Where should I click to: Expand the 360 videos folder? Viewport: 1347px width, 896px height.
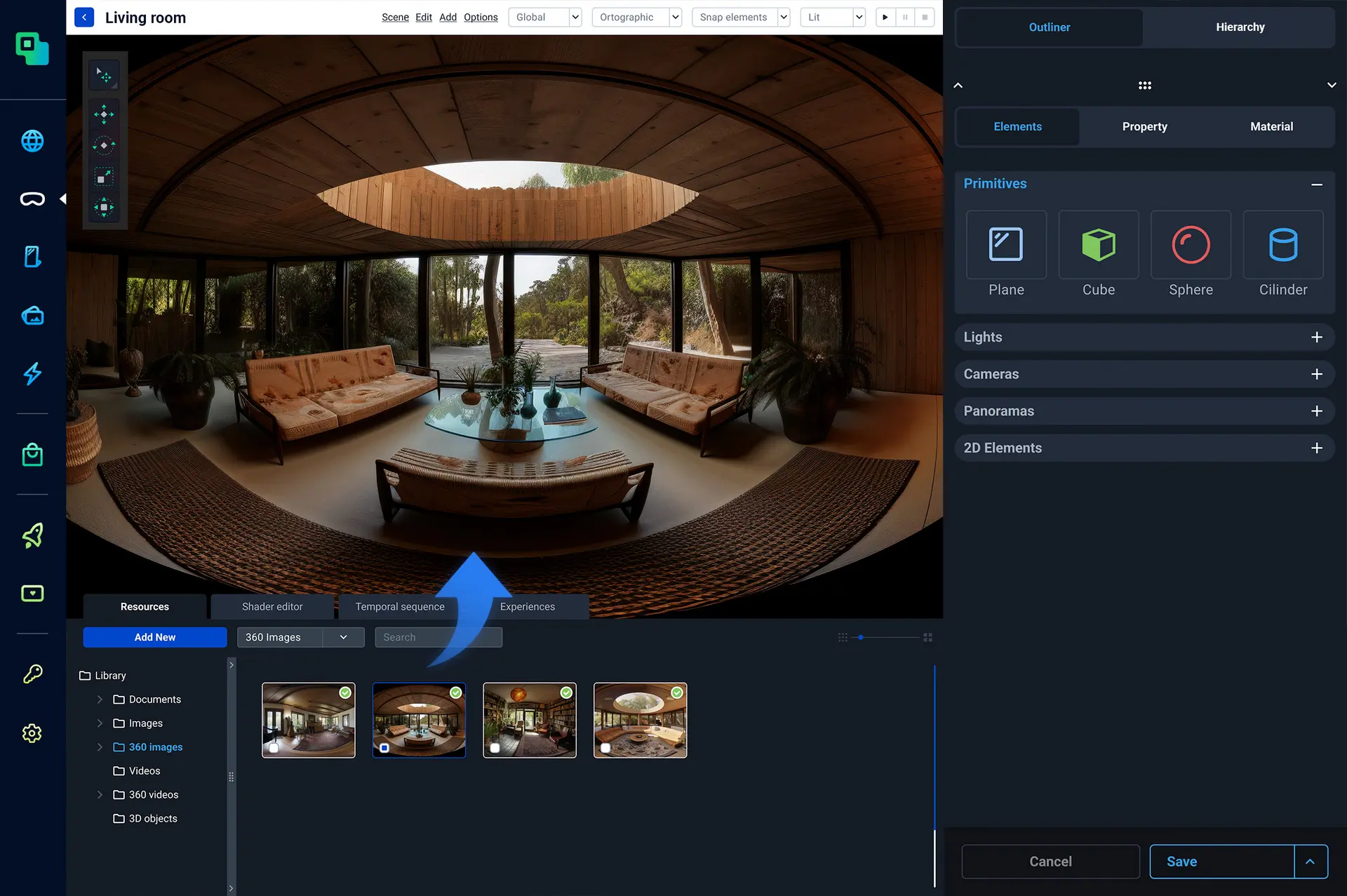pyautogui.click(x=100, y=794)
